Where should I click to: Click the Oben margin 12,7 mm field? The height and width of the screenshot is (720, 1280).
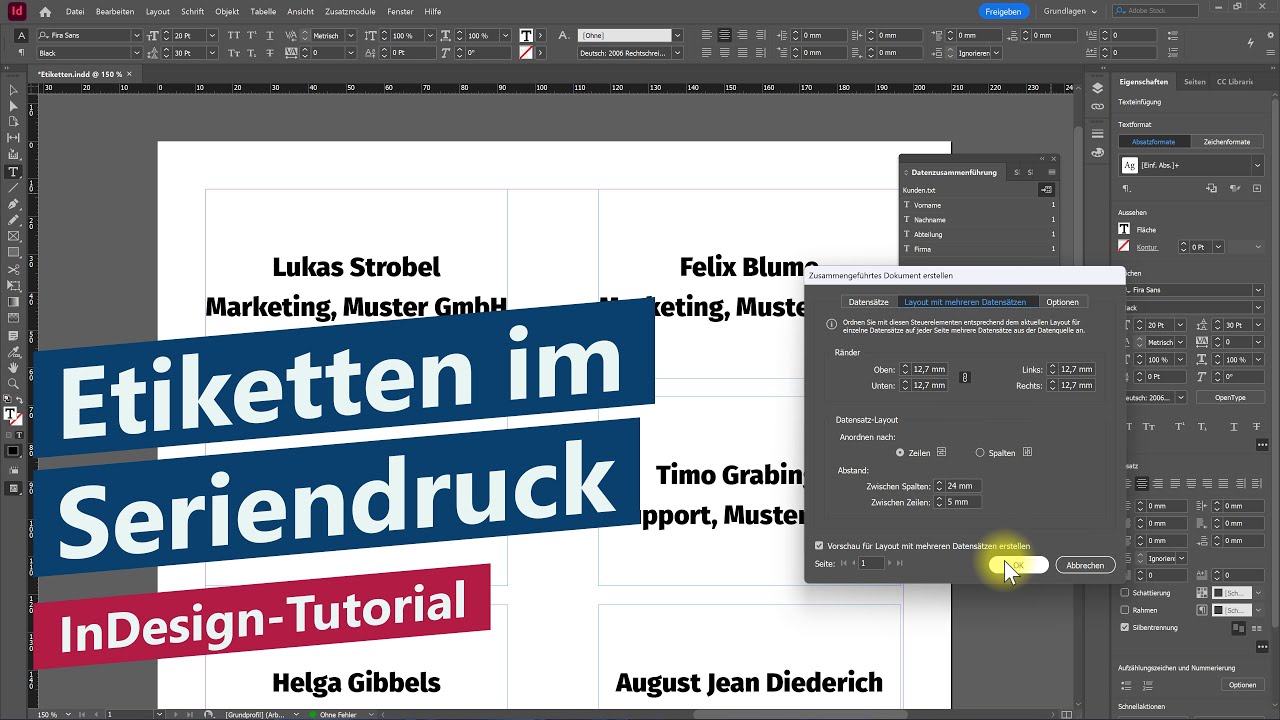coord(928,369)
